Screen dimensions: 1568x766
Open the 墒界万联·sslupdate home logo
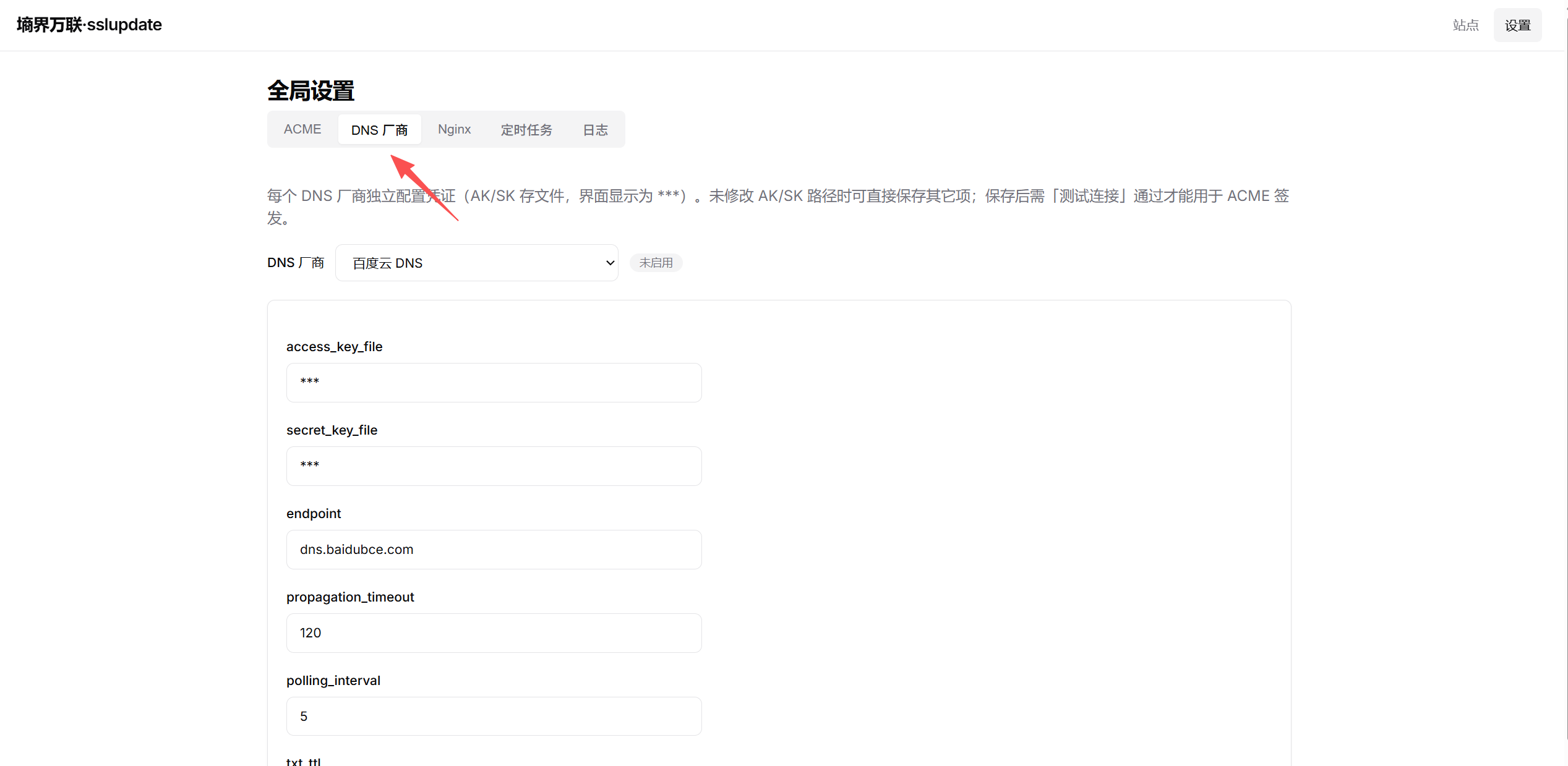click(89, 25)
